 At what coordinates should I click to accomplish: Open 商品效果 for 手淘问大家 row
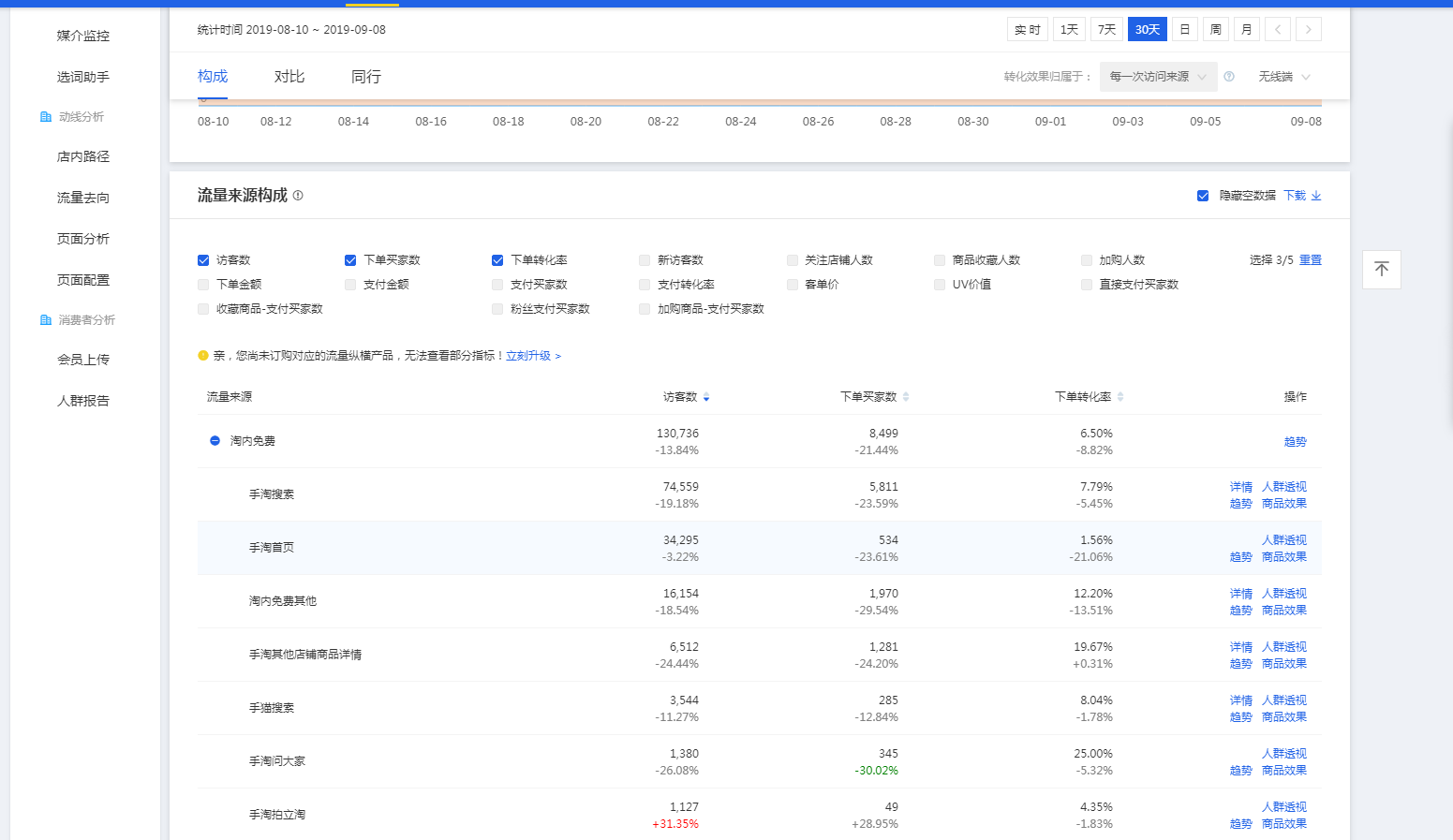click(x=1284, y=771)
